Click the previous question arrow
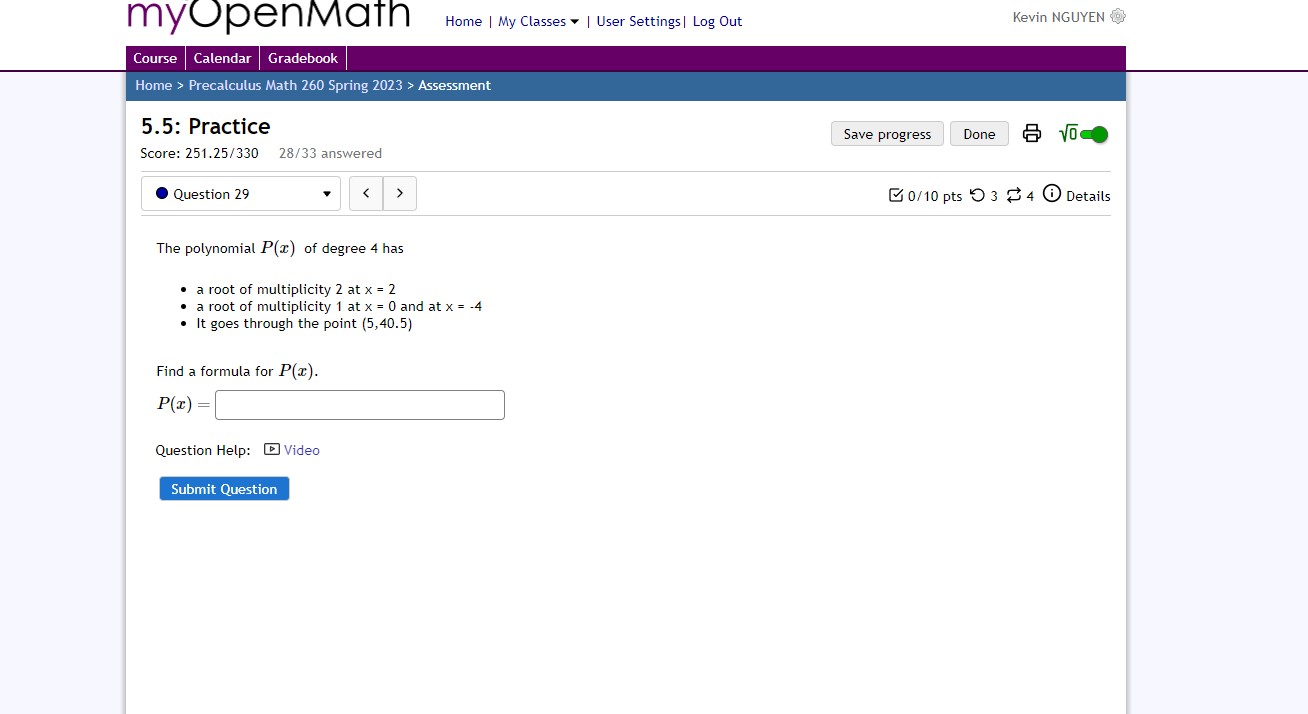The height and width of the screenshot is (714, 1308). pos(366,193)
